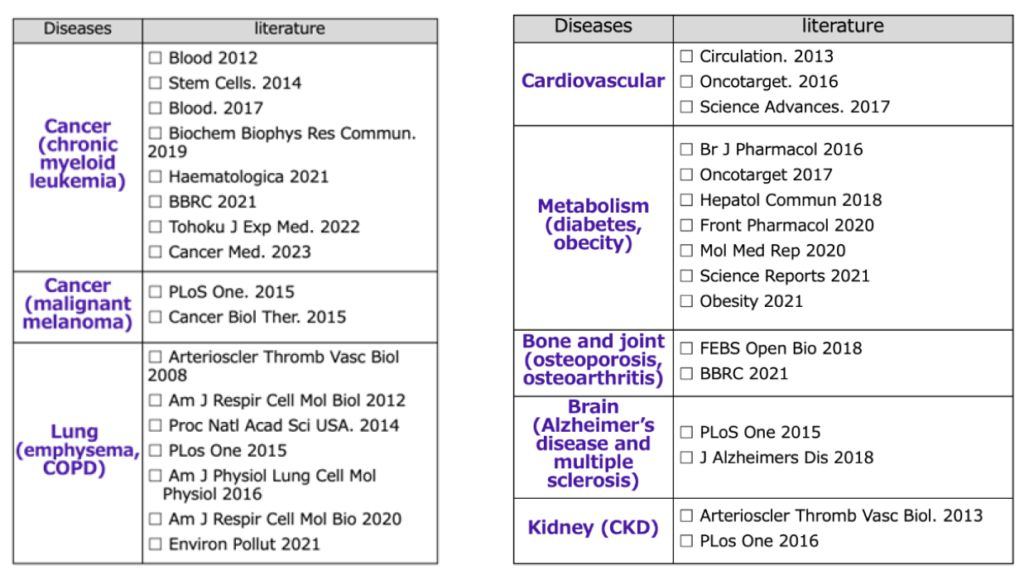Check the Circulation. 2013 checkbox
Viewport: 1024px width, 575px height.
point(686,57)
